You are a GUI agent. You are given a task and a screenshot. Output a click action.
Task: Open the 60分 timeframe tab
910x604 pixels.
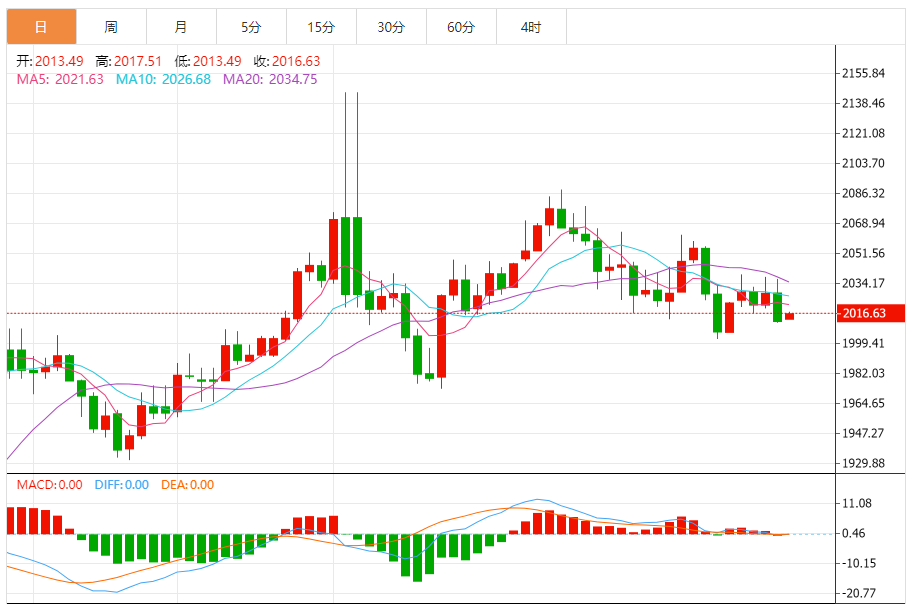pyautogui.click(x=461, y=27)
